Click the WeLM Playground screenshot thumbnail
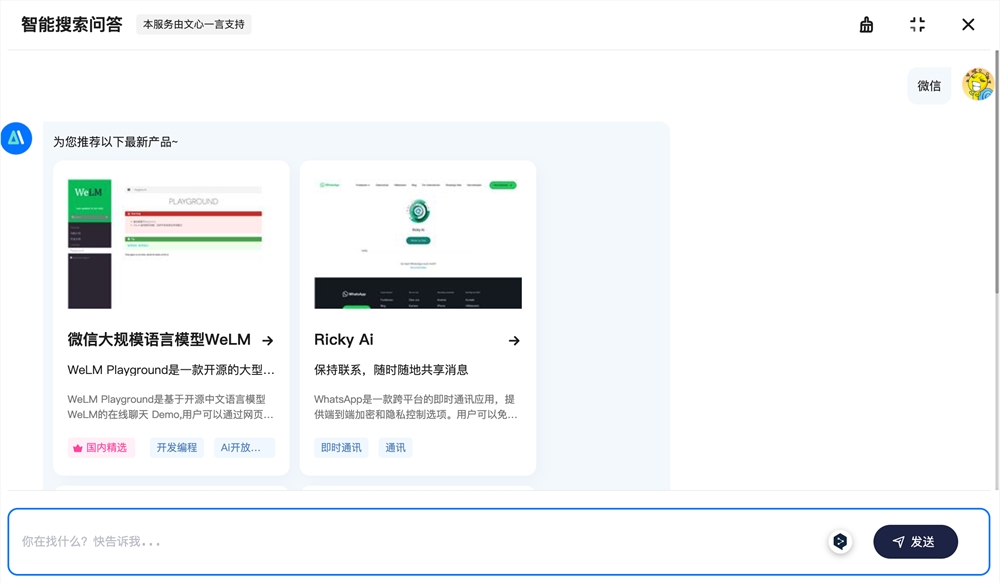The image size is (1000, 583). pyautogui.click(x=171, y=240)
